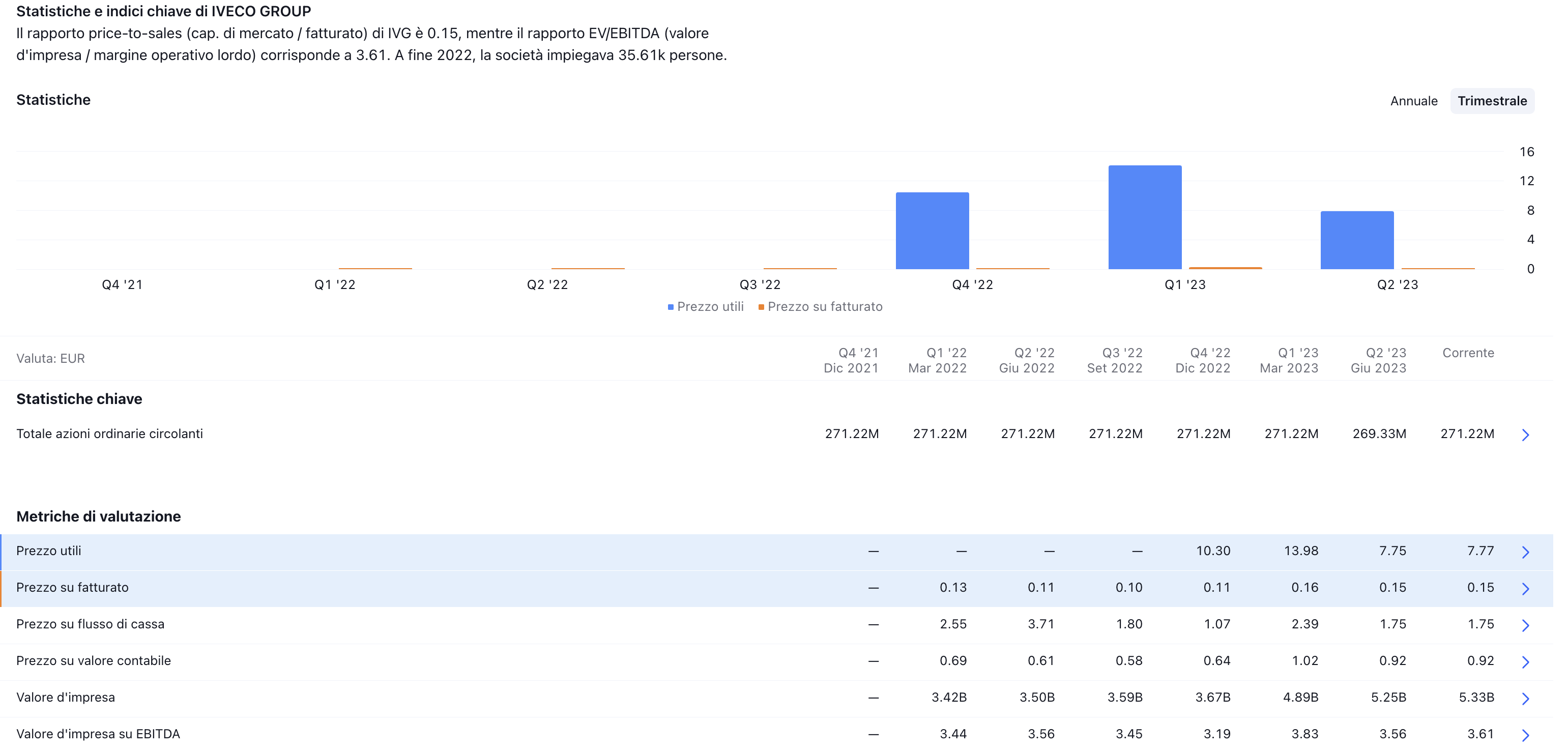Image resolution: width=1568 pixels, height=751 pixels.
Task: Expand Prezzo su flusso di cassa chevron
Action: (1525, 625)
